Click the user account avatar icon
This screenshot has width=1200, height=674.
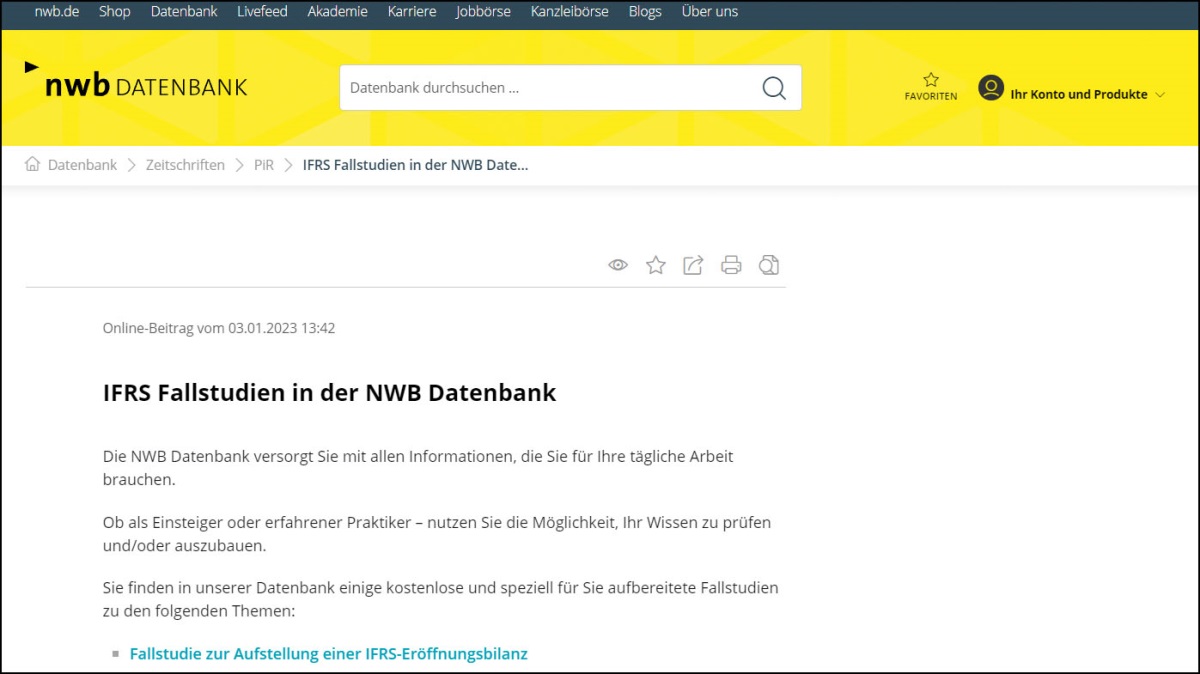(x=991, y=88)
